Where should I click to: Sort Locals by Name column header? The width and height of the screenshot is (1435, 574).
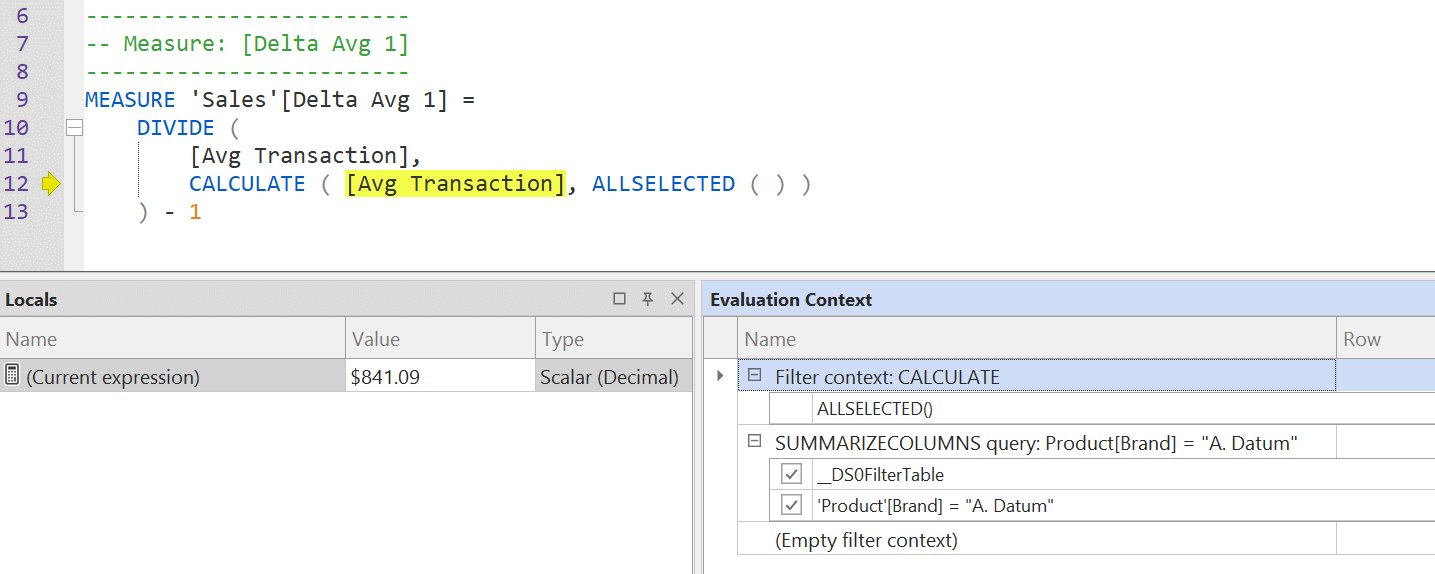(173, 339)
